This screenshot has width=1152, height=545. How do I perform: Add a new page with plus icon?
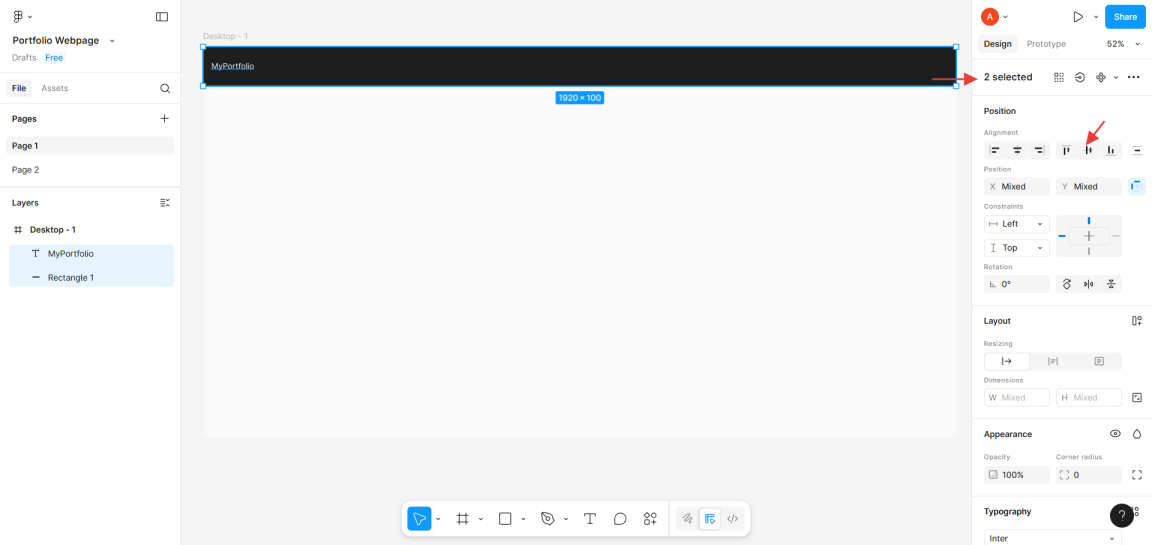pos(165,118)
